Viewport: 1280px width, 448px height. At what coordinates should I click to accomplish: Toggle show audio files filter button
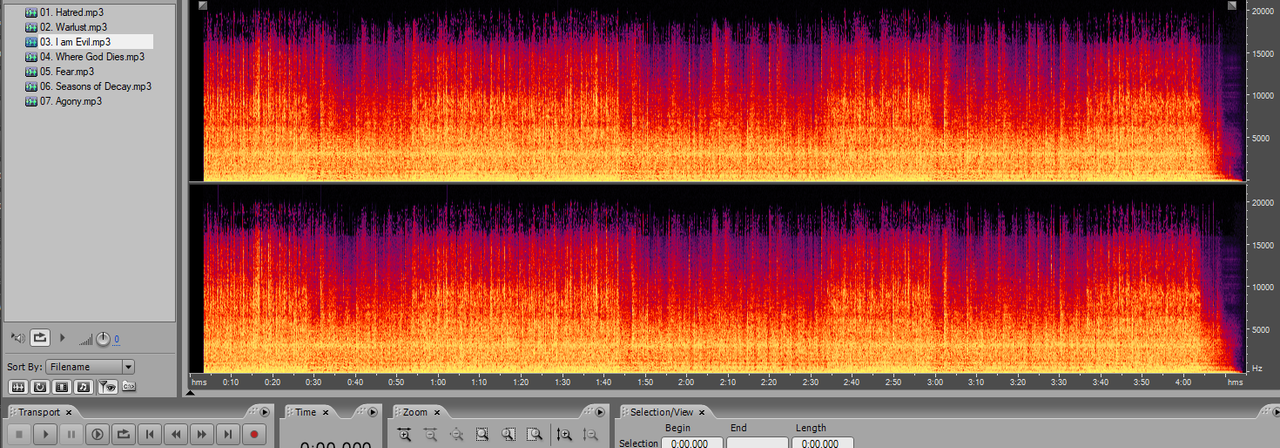pyautogui.click(x=18, y=387)
